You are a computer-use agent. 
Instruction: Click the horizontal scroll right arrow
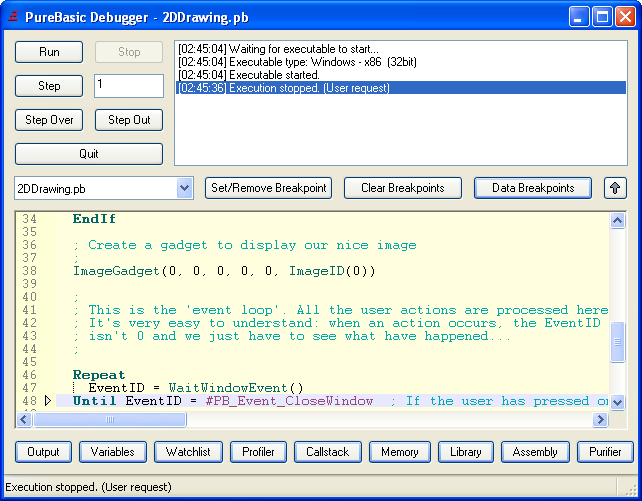pos(600,420)
